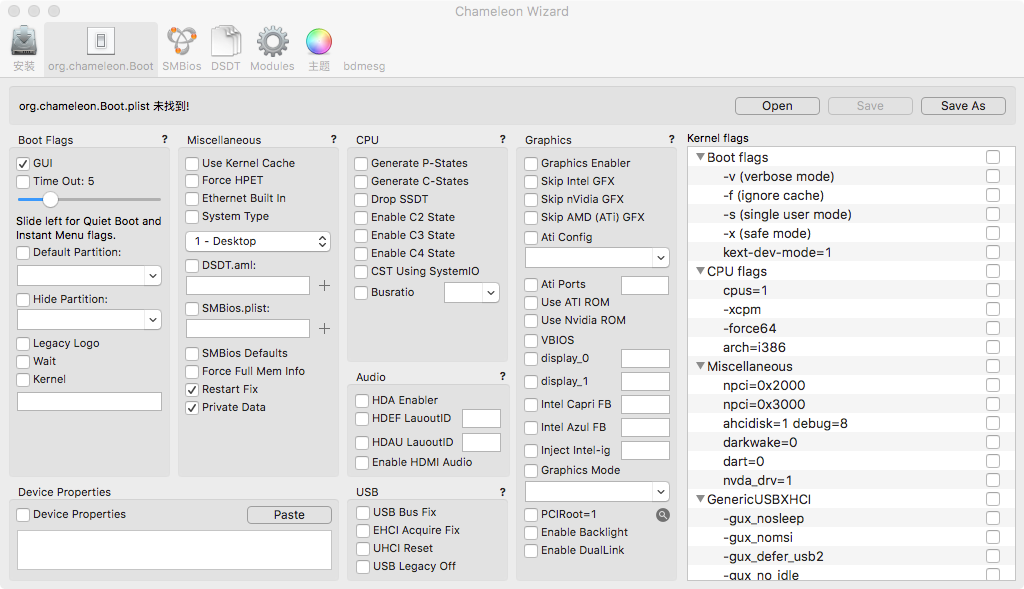Screen dimensions: 1024x589
Task: Uncheck the GUI checkbox
Action: click(x=23, y=163)
